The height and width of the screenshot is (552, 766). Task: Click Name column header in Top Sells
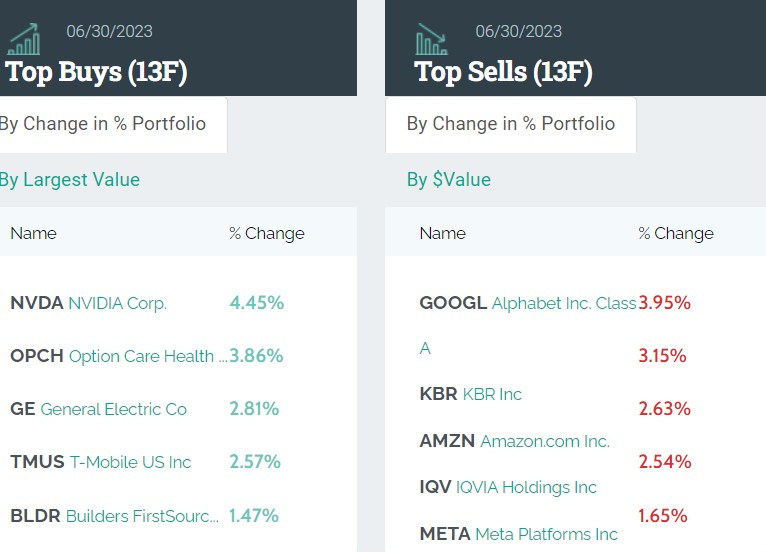442,233
